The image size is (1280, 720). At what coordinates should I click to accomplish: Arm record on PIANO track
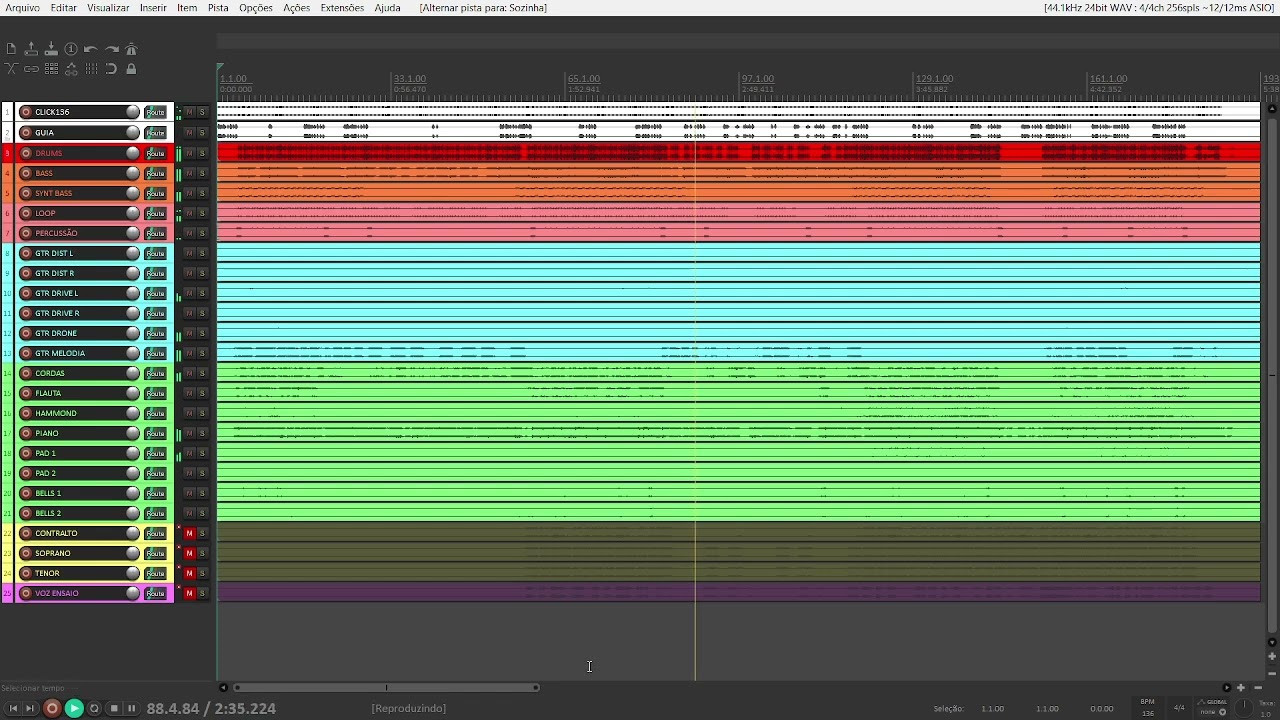[26, 433]
